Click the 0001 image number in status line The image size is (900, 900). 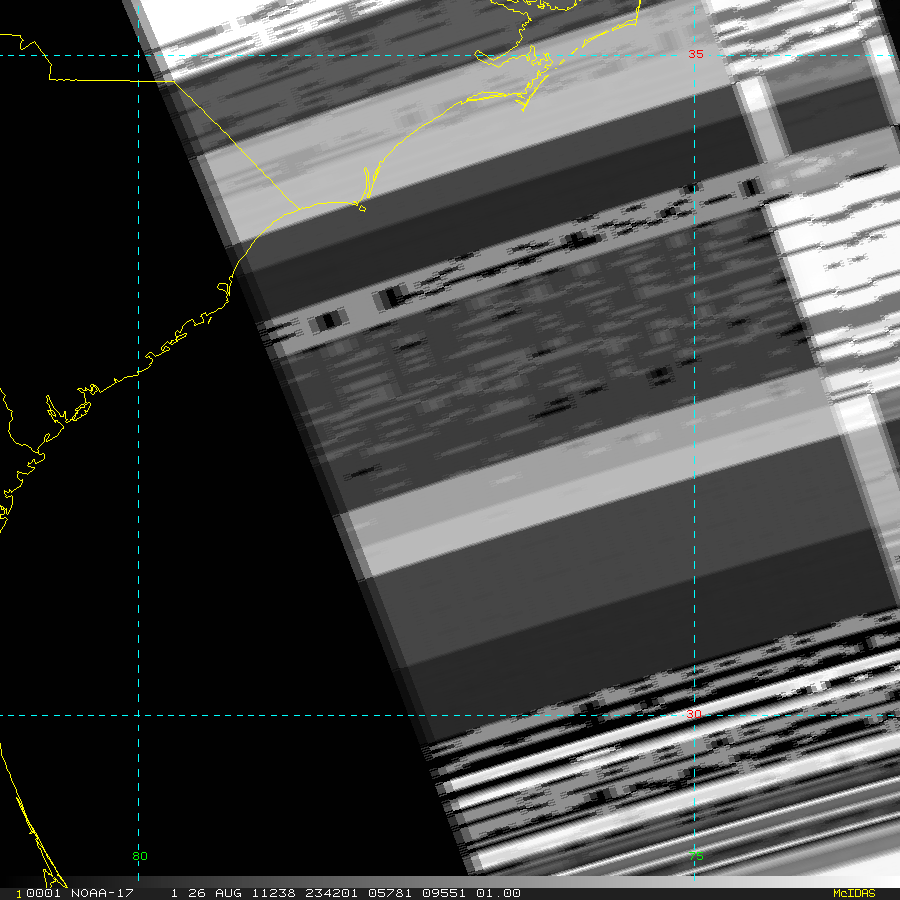43,893
